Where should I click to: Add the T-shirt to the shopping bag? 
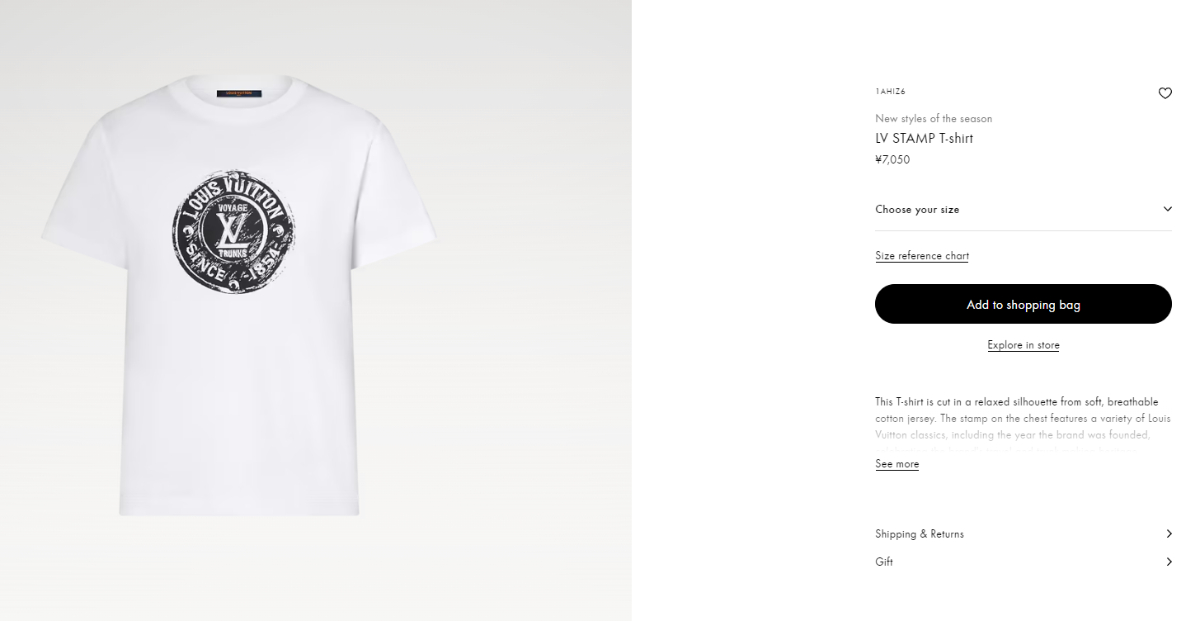[1023, 304]
